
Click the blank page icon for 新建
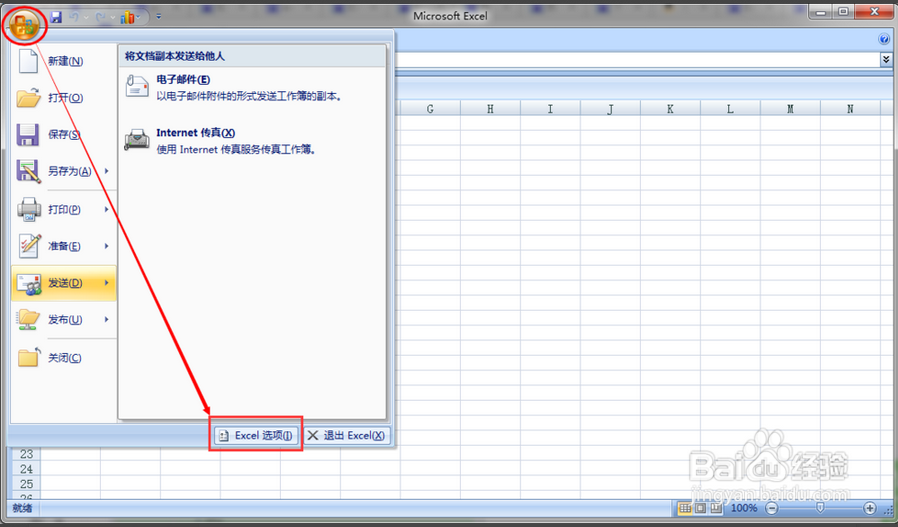click(x=28, y=61)
